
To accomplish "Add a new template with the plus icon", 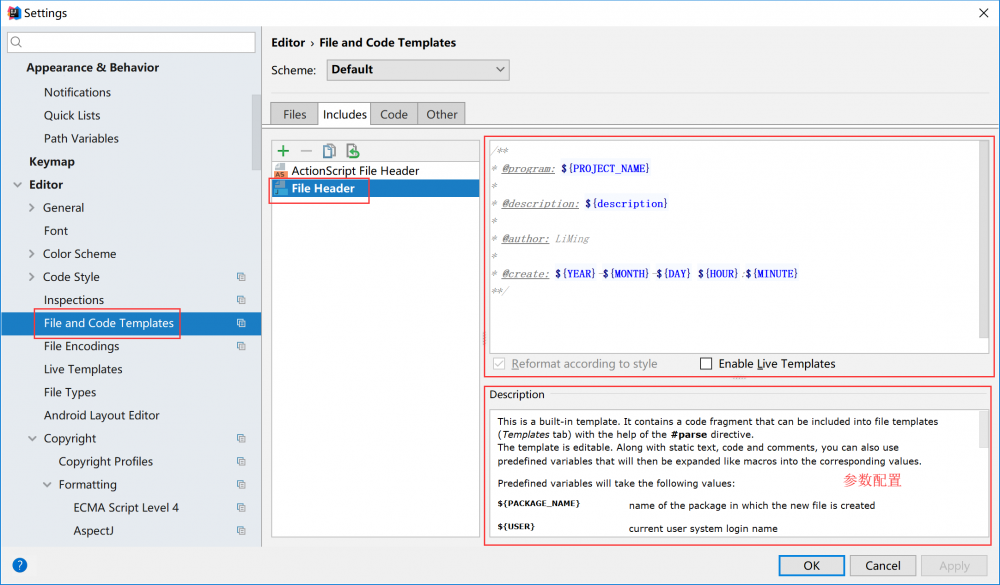I will [283, 151].
